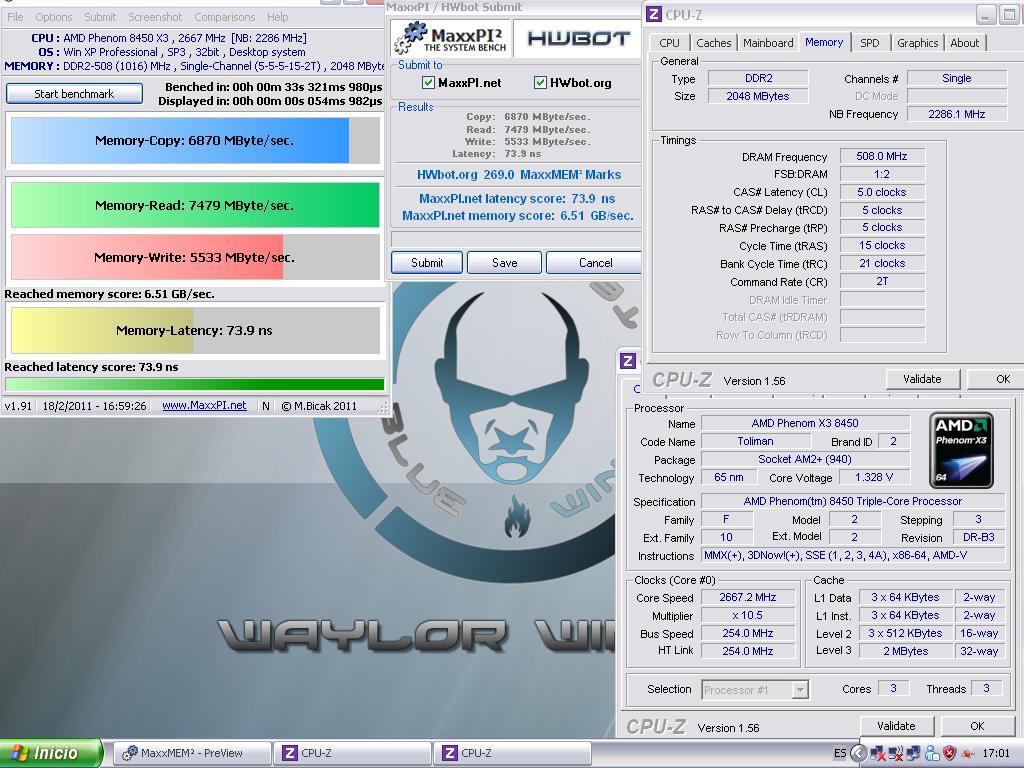
Task: Click the Messenger user tray icon
Action: pyautogui.click(x=932, y=754)
